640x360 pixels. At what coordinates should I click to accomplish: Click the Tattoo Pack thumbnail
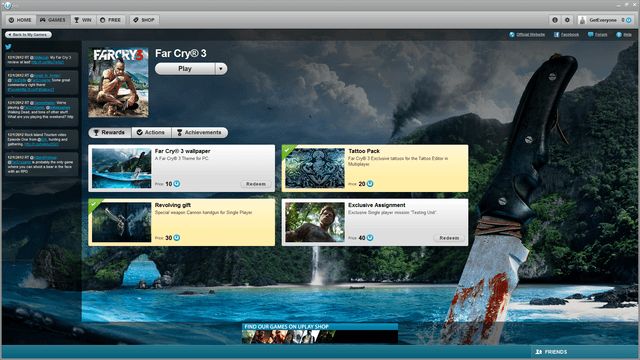315,168
